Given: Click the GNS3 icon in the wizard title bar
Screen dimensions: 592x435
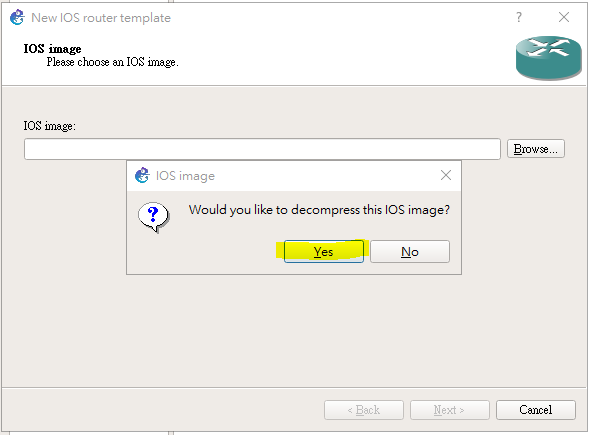Looking at the screenshot, I should point(17,17).
